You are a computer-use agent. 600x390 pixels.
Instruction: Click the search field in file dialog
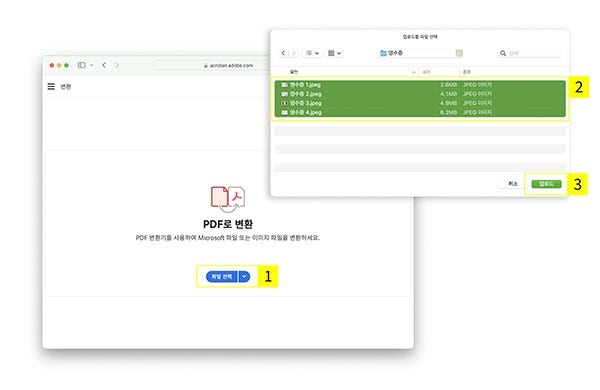[530, 53]
